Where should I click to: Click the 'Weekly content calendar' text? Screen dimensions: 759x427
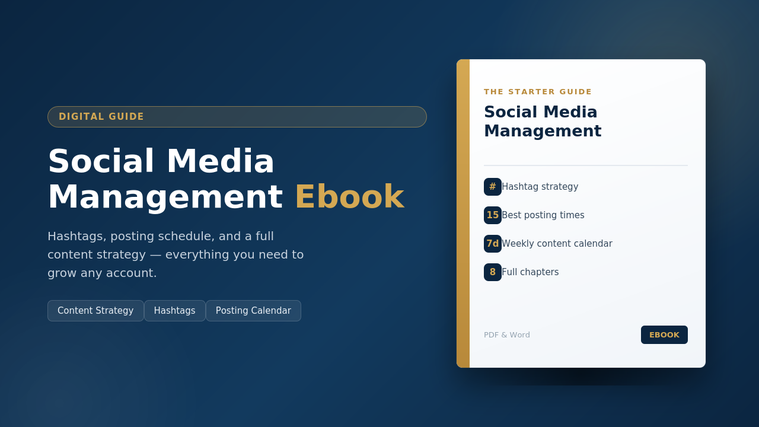(557, 244)
